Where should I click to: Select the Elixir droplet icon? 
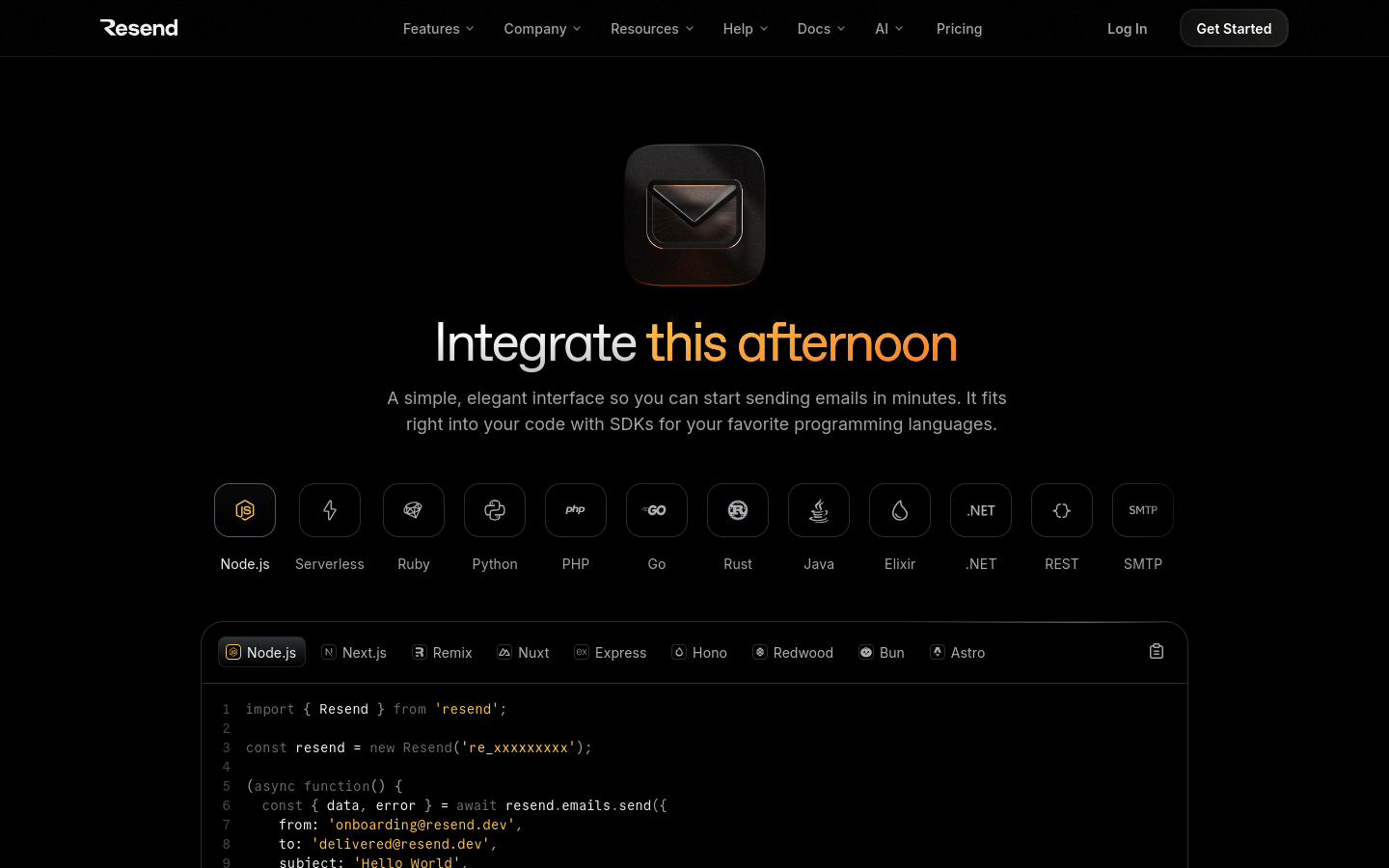click(900, 510)
